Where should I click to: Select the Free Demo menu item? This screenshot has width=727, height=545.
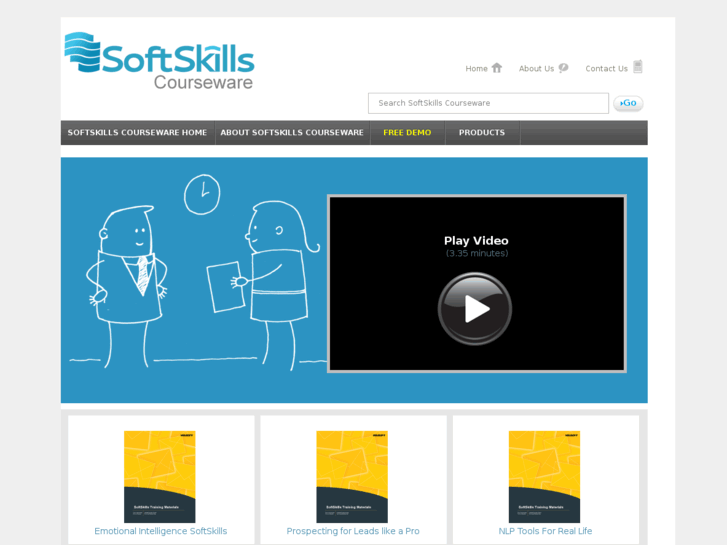tap(407, 133)
